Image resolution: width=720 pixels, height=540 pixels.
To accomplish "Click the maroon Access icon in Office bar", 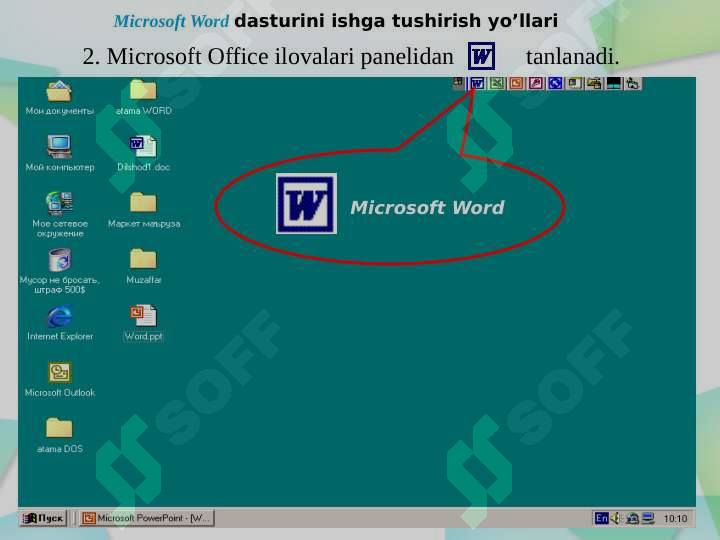I will click(x=535, y=83).
